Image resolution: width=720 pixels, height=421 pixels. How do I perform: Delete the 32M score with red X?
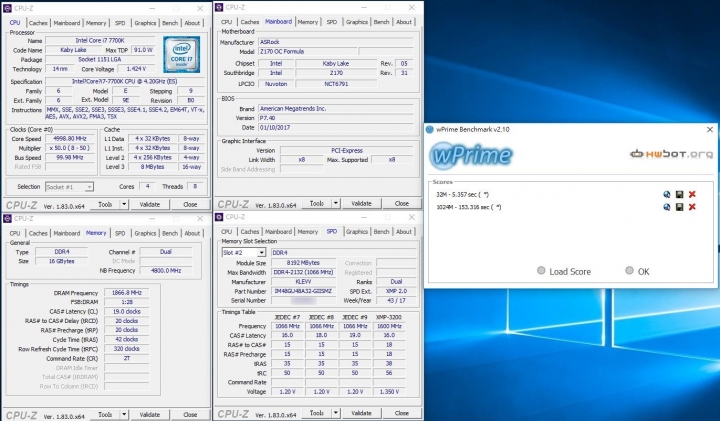point(692,194)
